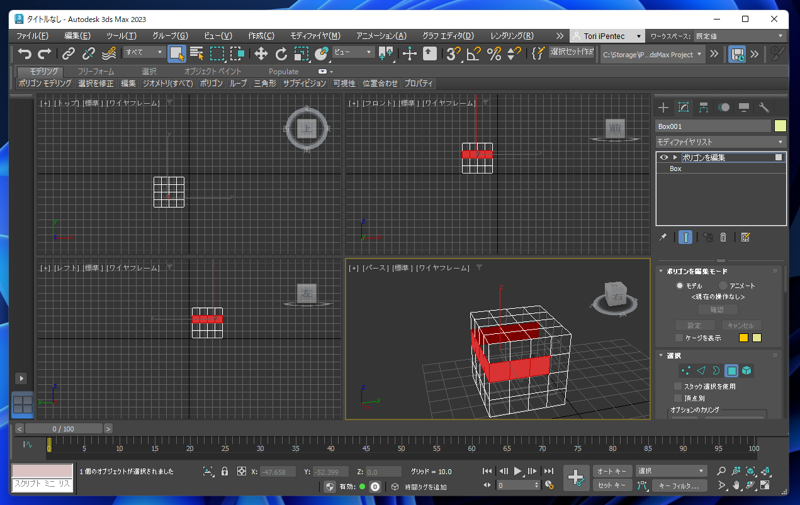
Task: Select Element sub-object cube icon
Action: (x=746, y=371)
